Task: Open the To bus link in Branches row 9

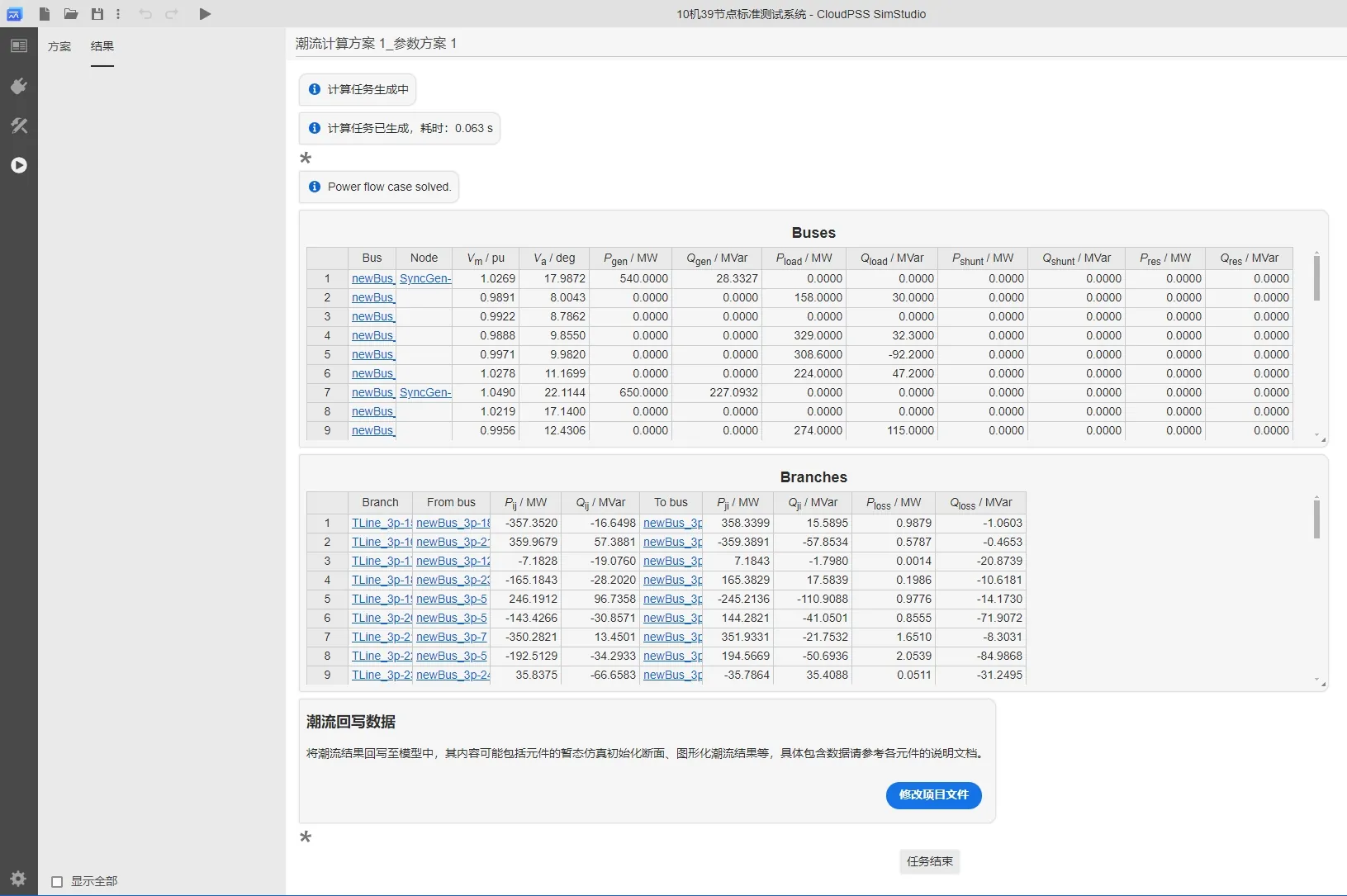Action: tap(672, 676)
